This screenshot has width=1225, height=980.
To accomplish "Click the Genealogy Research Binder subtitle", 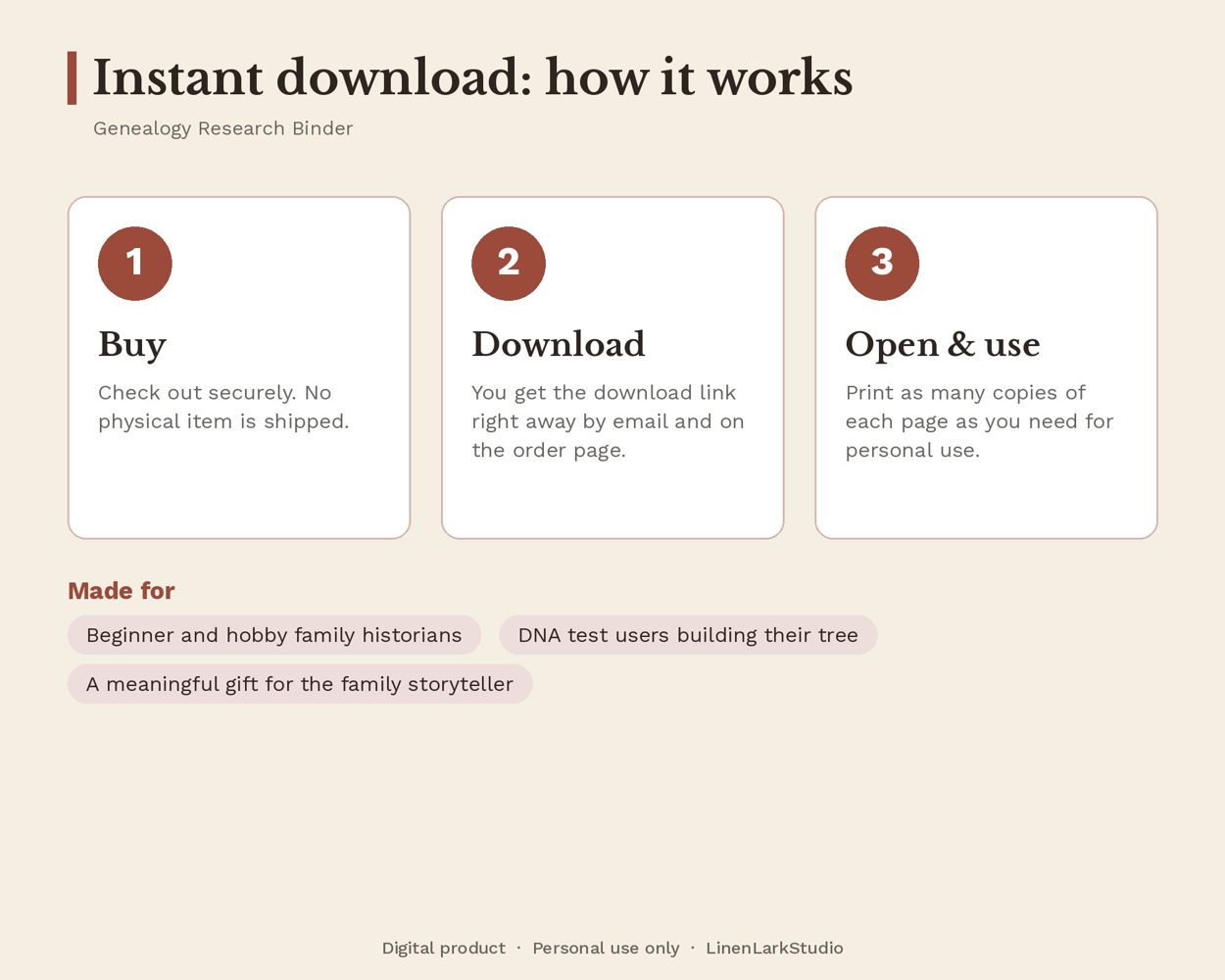I will coord(223,128).
